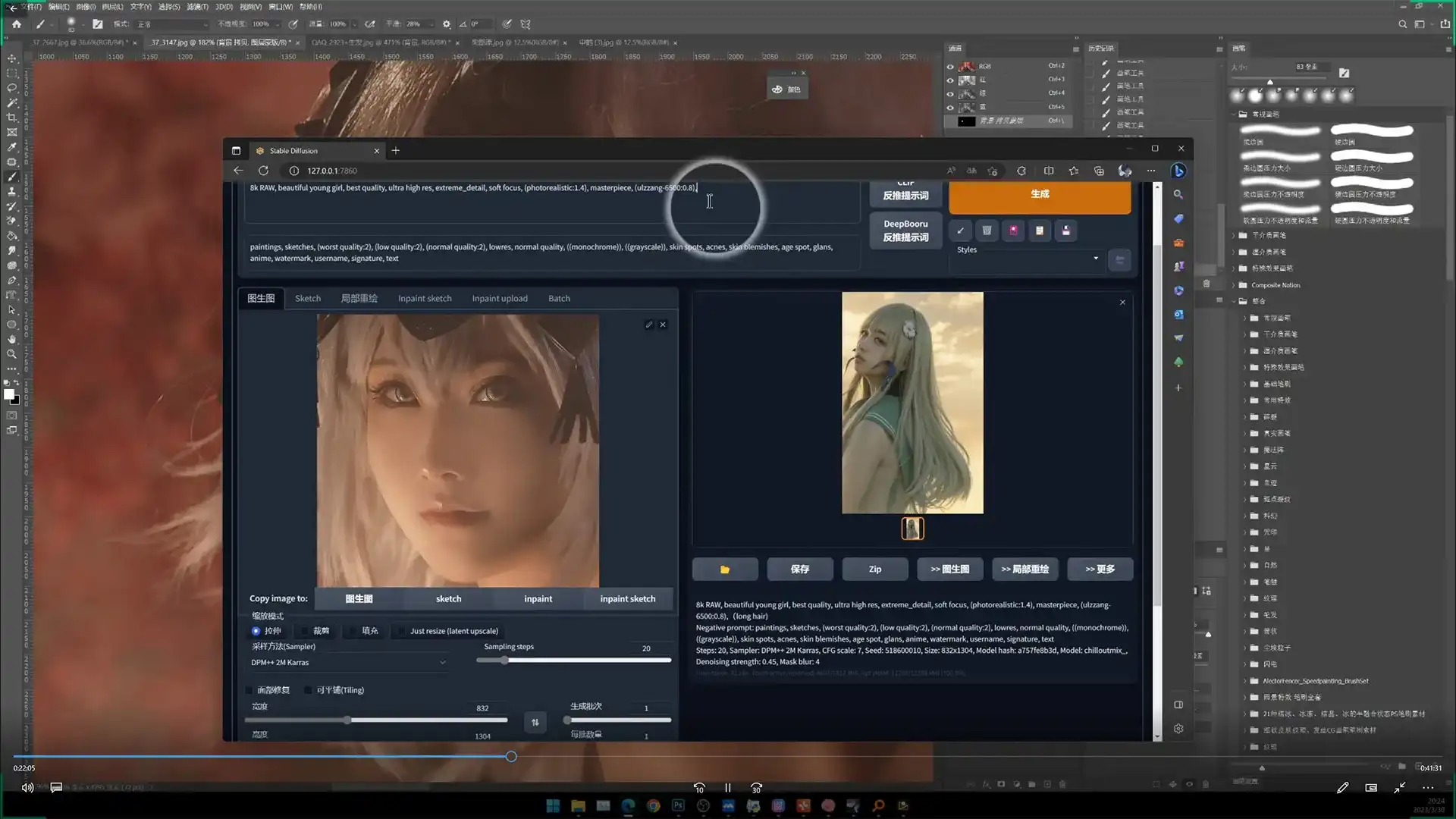Image resolution: width=1456 pixels, height=819 pixels.
Task: Switch to the Inpaint sketch tab
Action: 424,299
